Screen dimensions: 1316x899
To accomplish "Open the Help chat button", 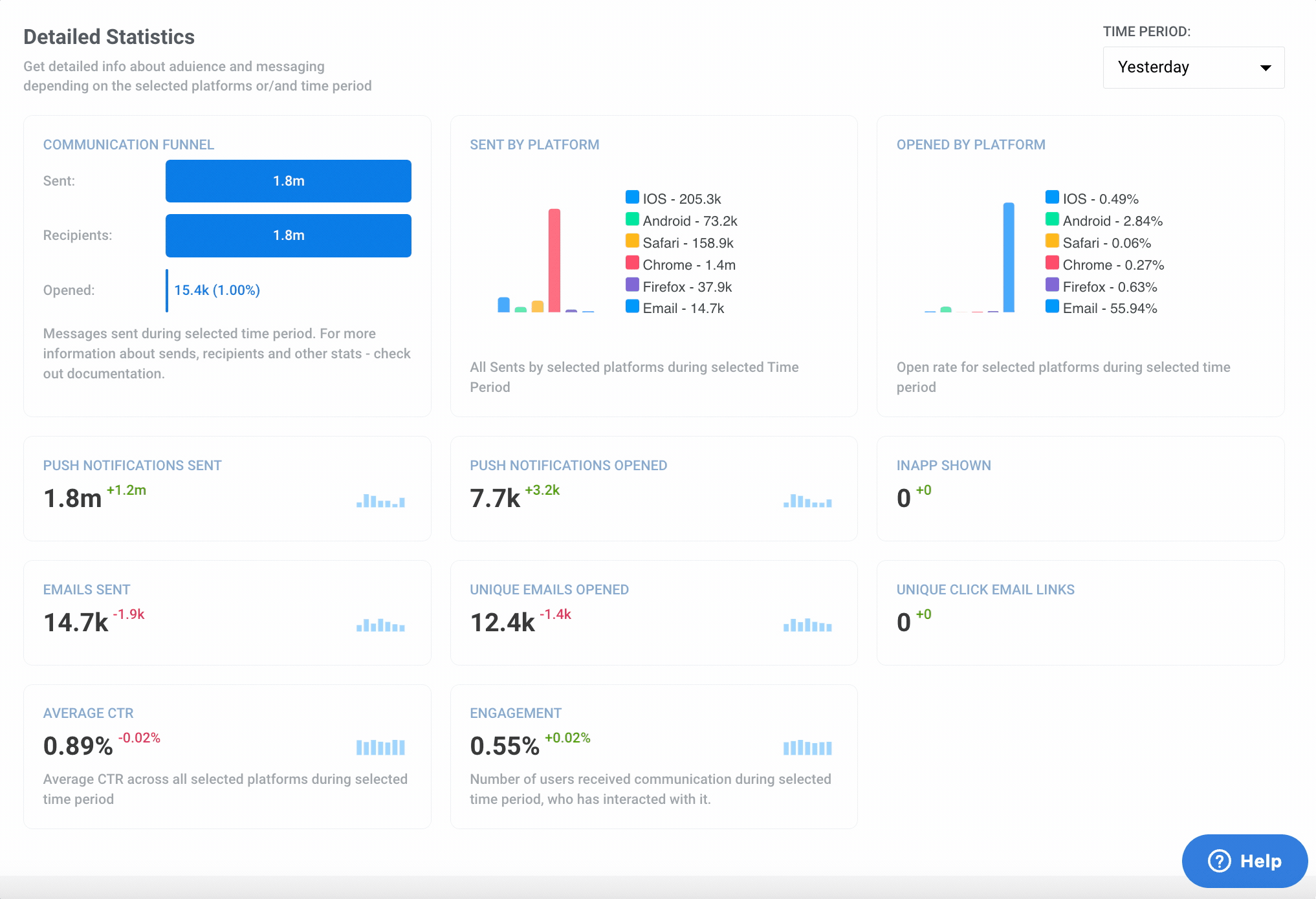I will [1244, 861].
